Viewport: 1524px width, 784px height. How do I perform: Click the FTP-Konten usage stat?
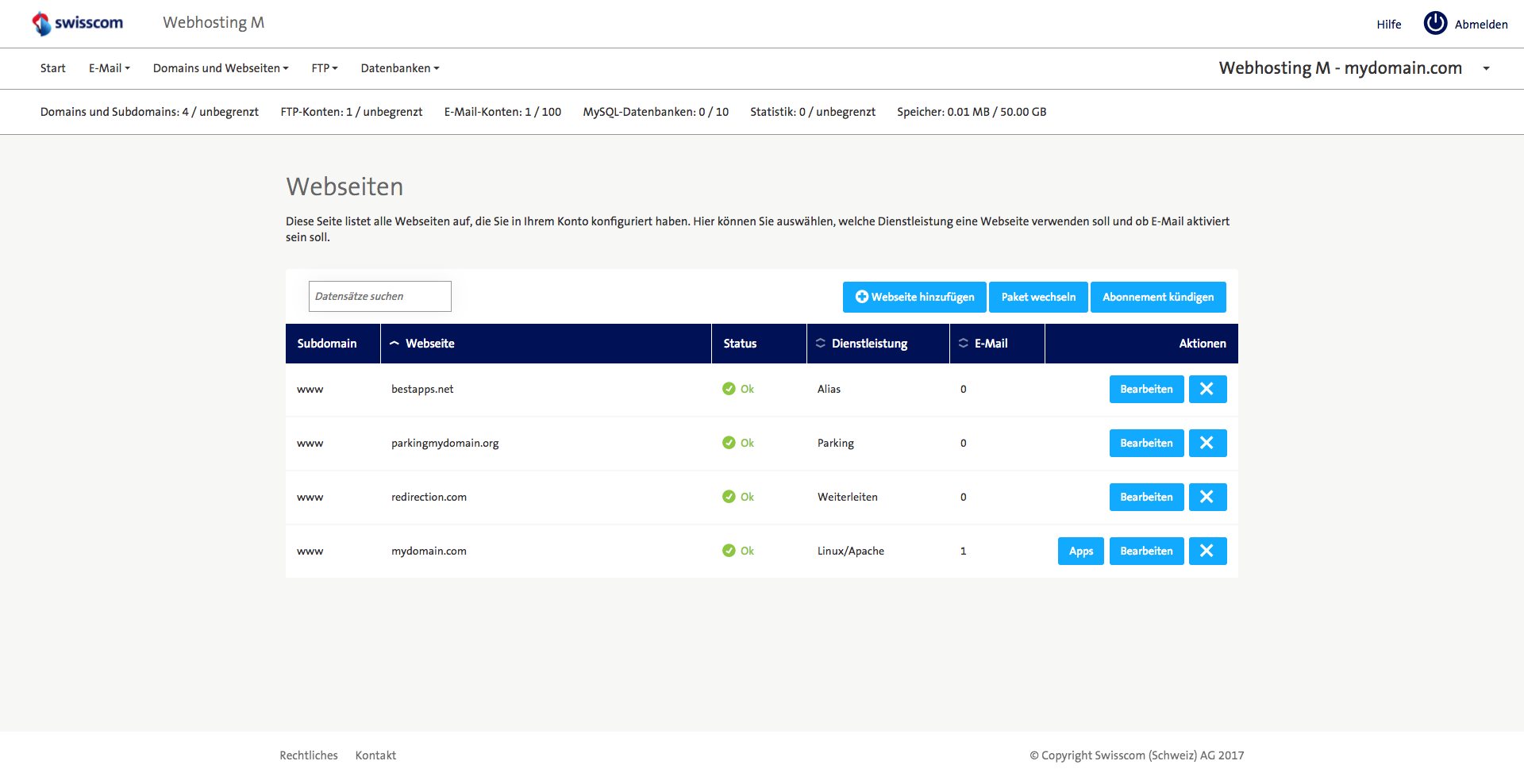352,112
